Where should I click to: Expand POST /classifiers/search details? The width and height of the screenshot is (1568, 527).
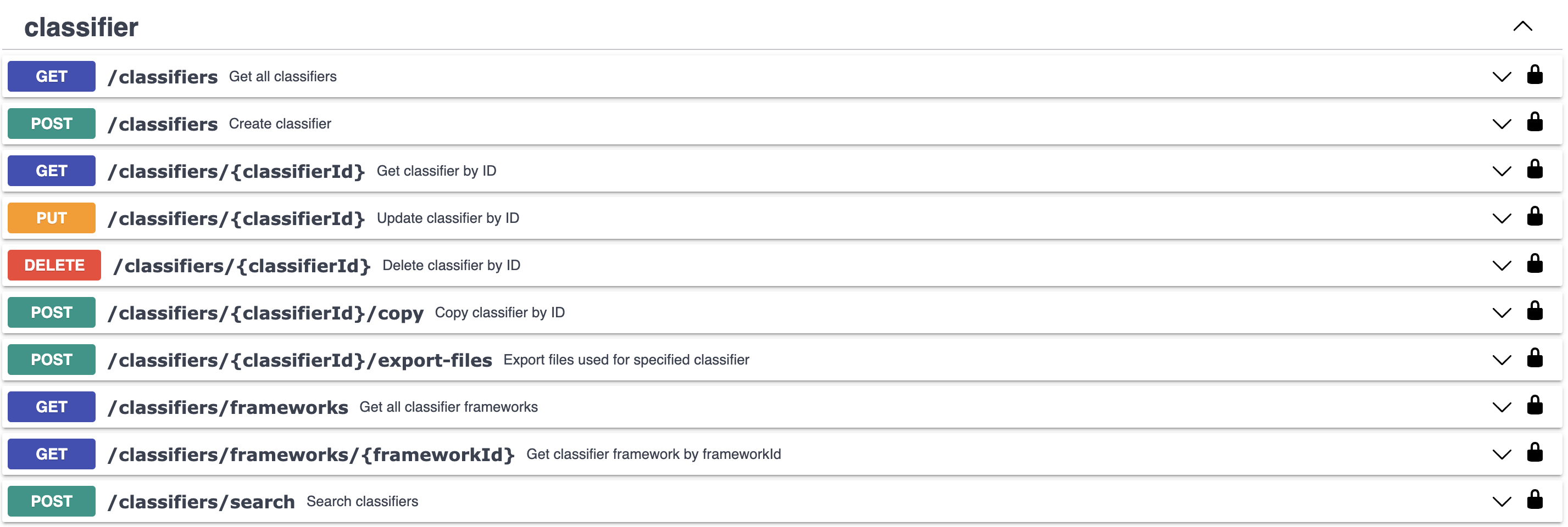[1501, 500]
